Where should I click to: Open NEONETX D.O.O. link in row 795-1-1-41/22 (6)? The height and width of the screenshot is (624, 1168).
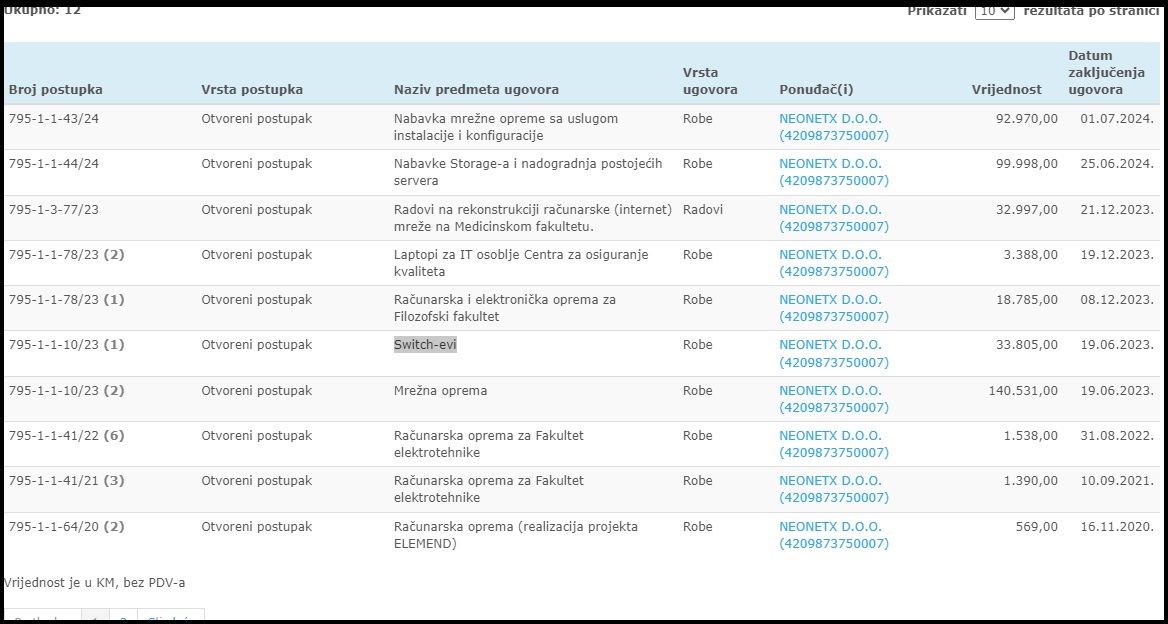click(834, 445)
